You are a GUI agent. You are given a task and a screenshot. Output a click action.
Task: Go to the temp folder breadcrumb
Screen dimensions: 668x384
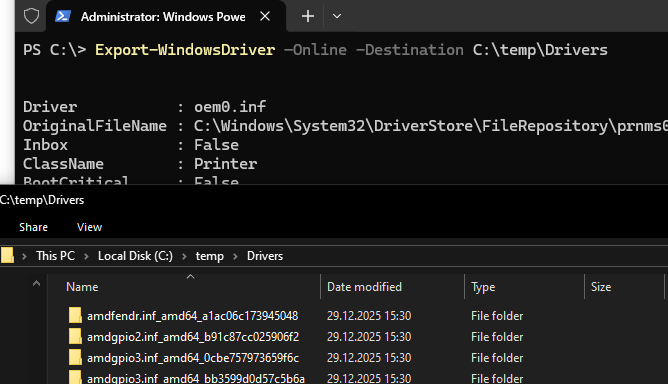coord(210,256)
